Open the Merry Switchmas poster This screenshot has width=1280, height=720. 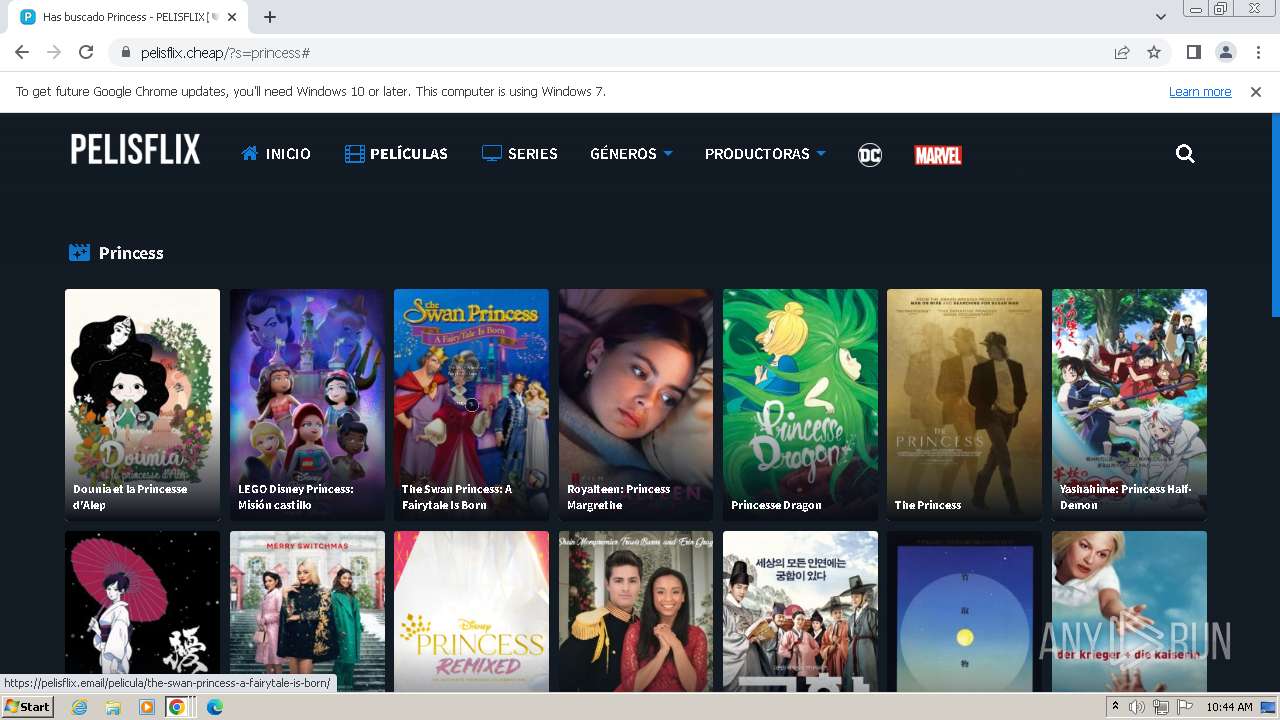(x=307, y=611)
